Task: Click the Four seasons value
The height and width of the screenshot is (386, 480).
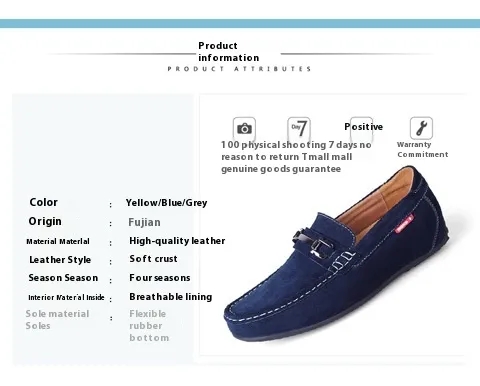Action: pyautogui.click(x=160, y=278)
